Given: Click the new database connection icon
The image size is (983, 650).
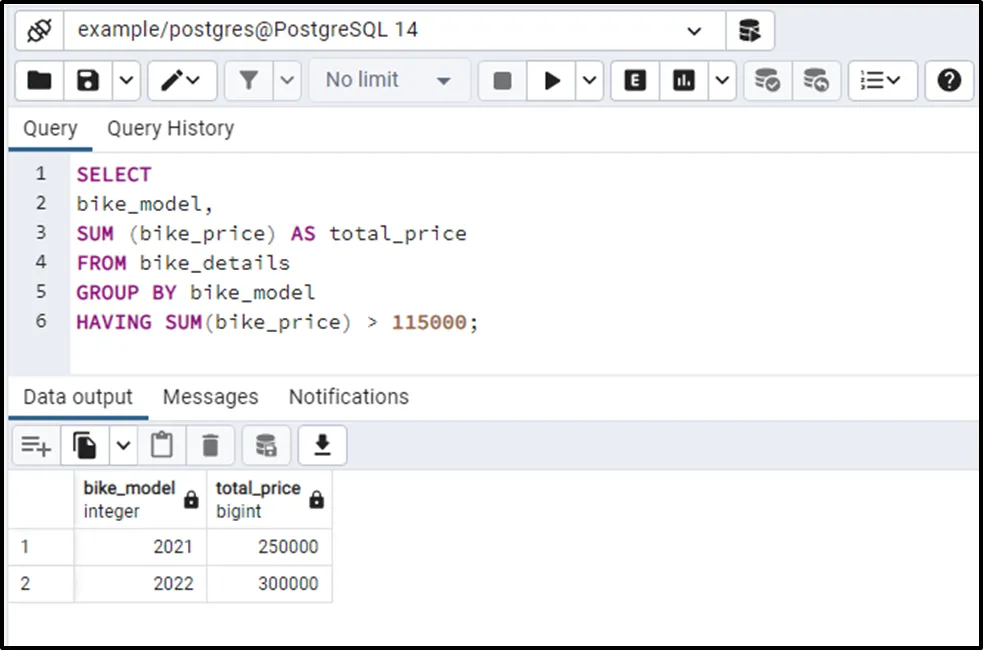Looking at the screenshot, I should [x=749, y=30].
